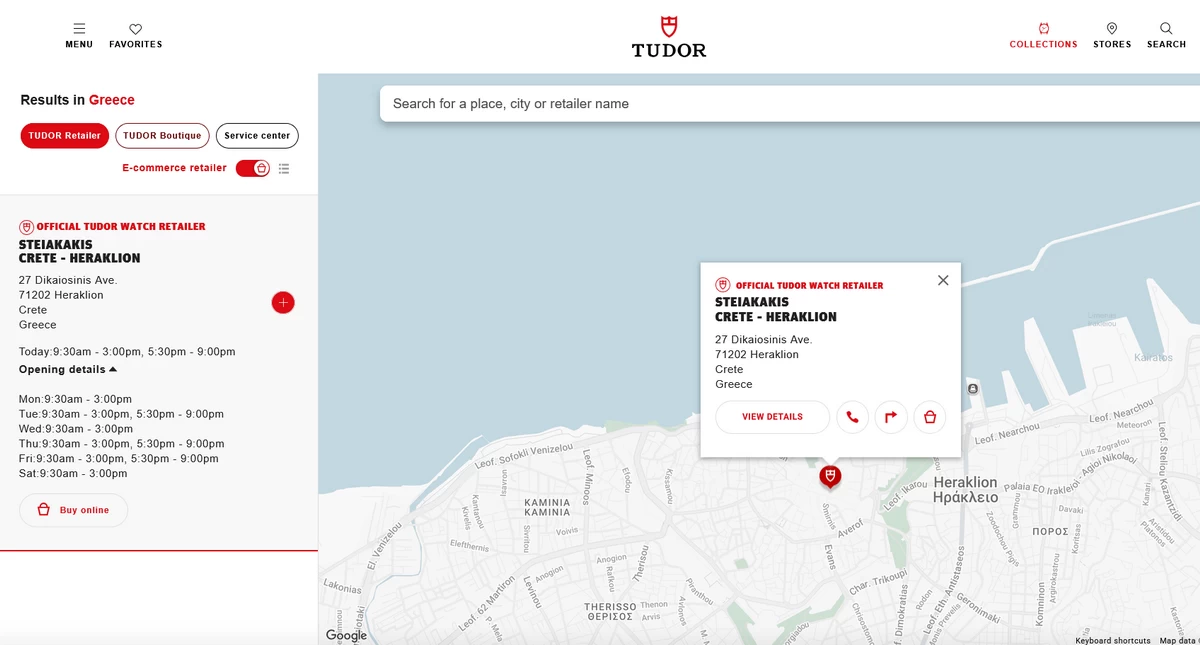Toggle the E-commerce retailer switch

253,168
